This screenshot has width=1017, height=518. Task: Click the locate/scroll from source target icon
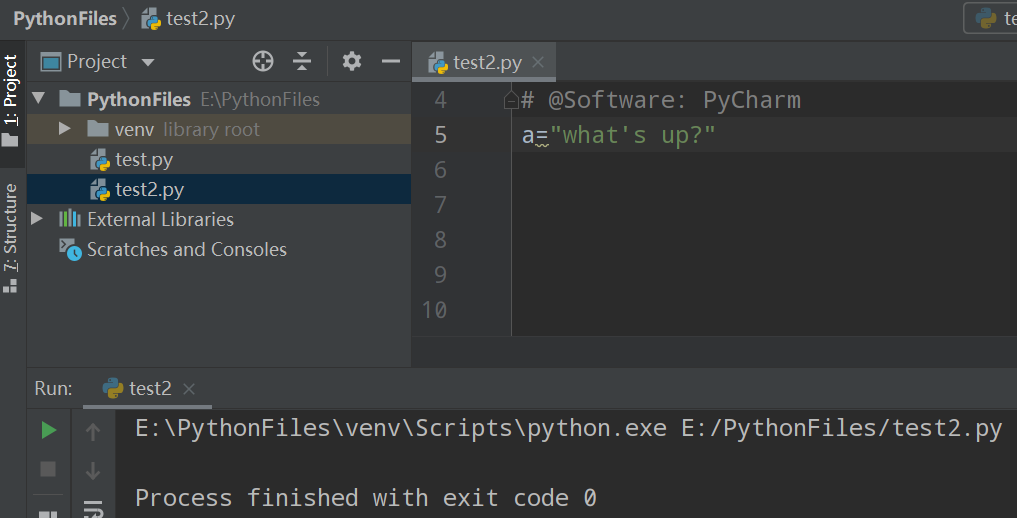point(263,62)
